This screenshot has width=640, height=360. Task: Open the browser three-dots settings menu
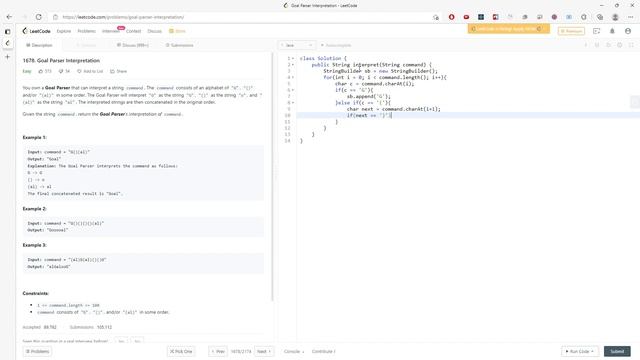pyautogui.click(x=631, y=17)
